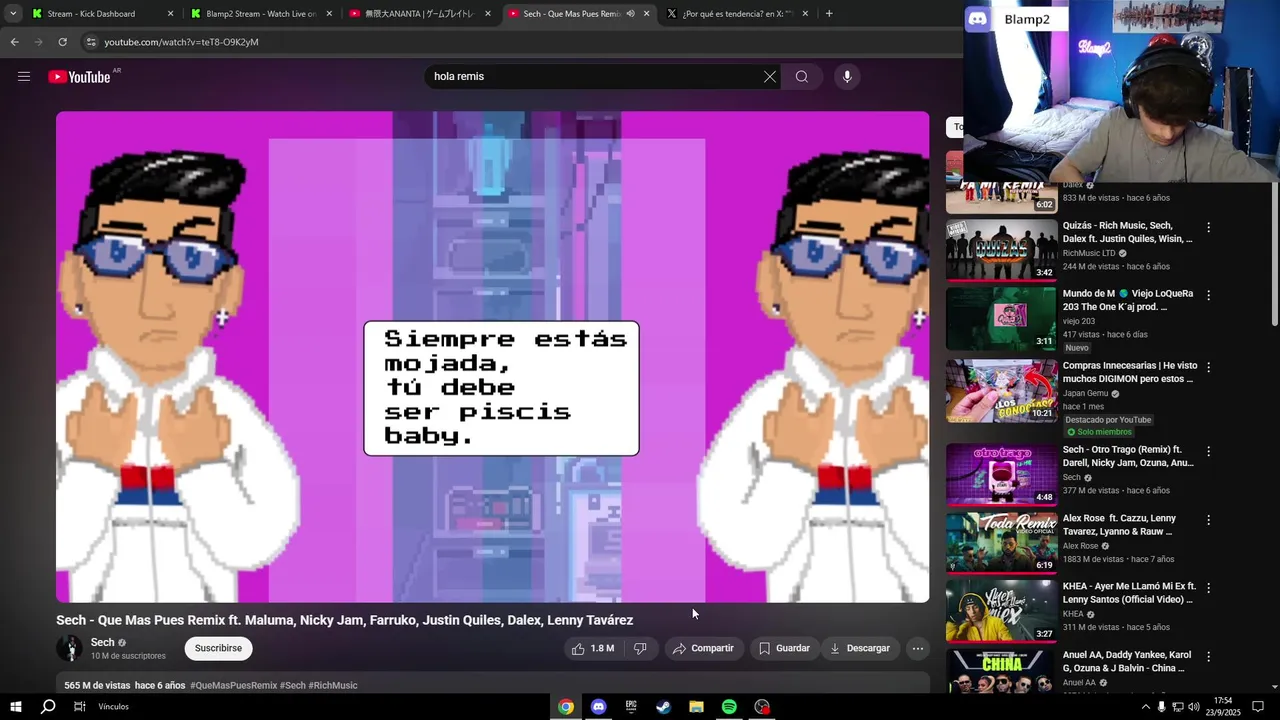
Task: Open Steam from the taskbar
Action: coord(663,706)
